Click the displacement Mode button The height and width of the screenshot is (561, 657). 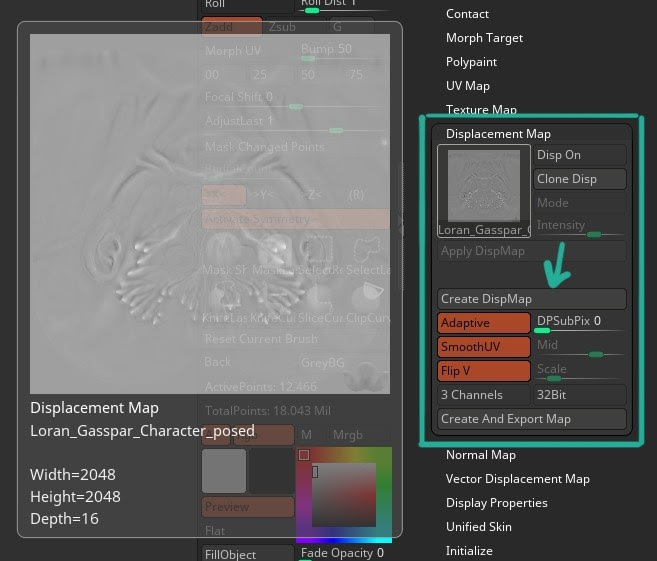(x=580, y=203)
